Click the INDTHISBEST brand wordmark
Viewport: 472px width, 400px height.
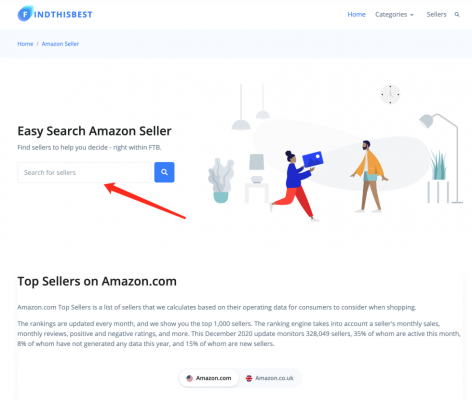coord(63,14)
